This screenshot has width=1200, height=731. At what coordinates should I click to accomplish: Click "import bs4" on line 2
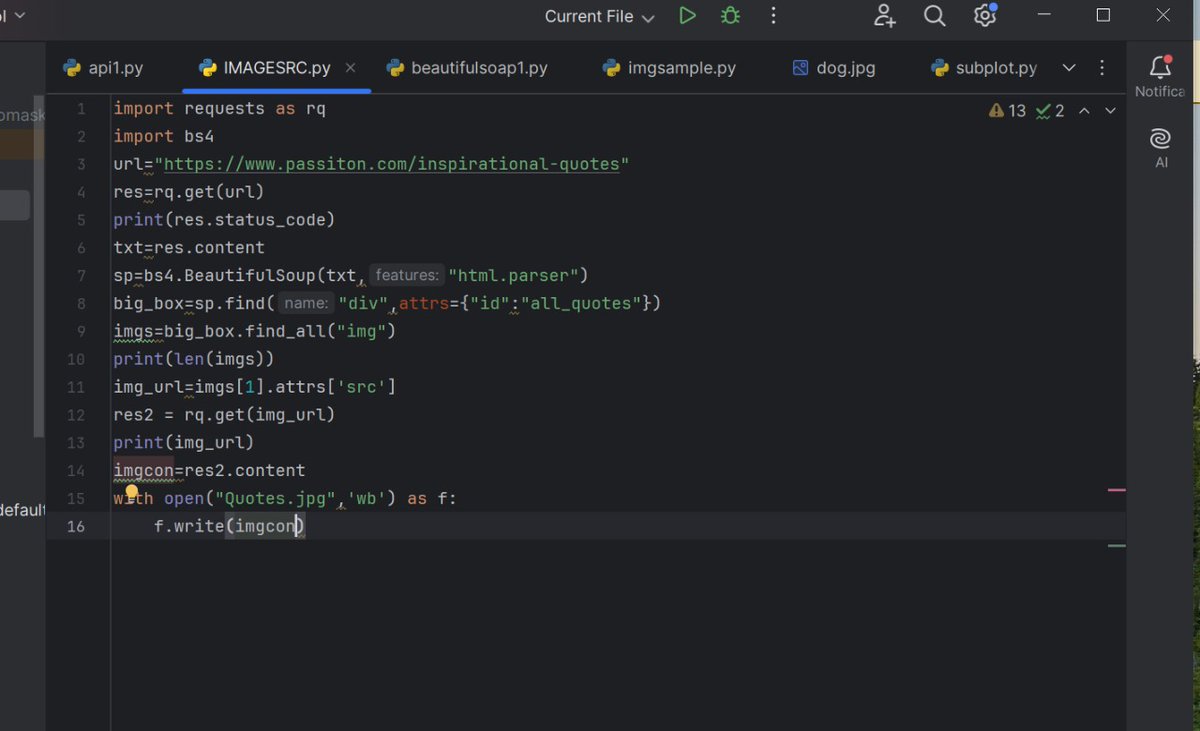(163, 136)
